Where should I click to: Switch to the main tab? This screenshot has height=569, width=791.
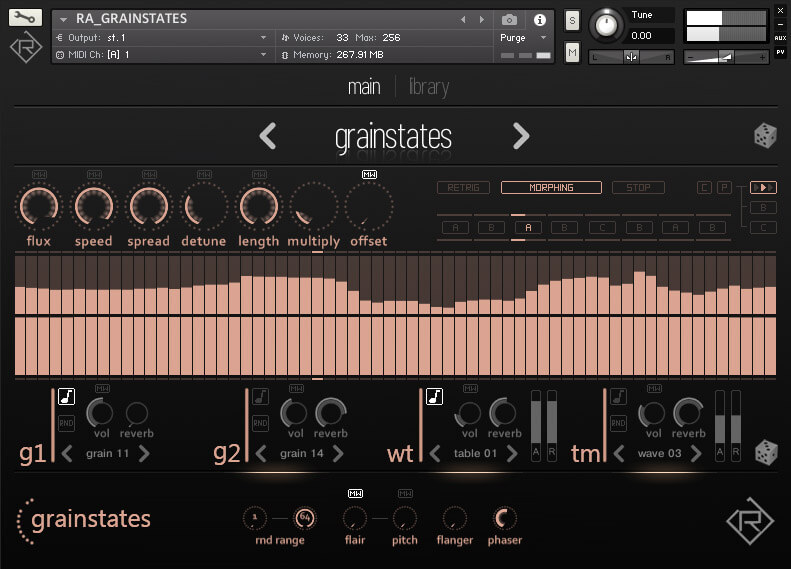point(364,87)
